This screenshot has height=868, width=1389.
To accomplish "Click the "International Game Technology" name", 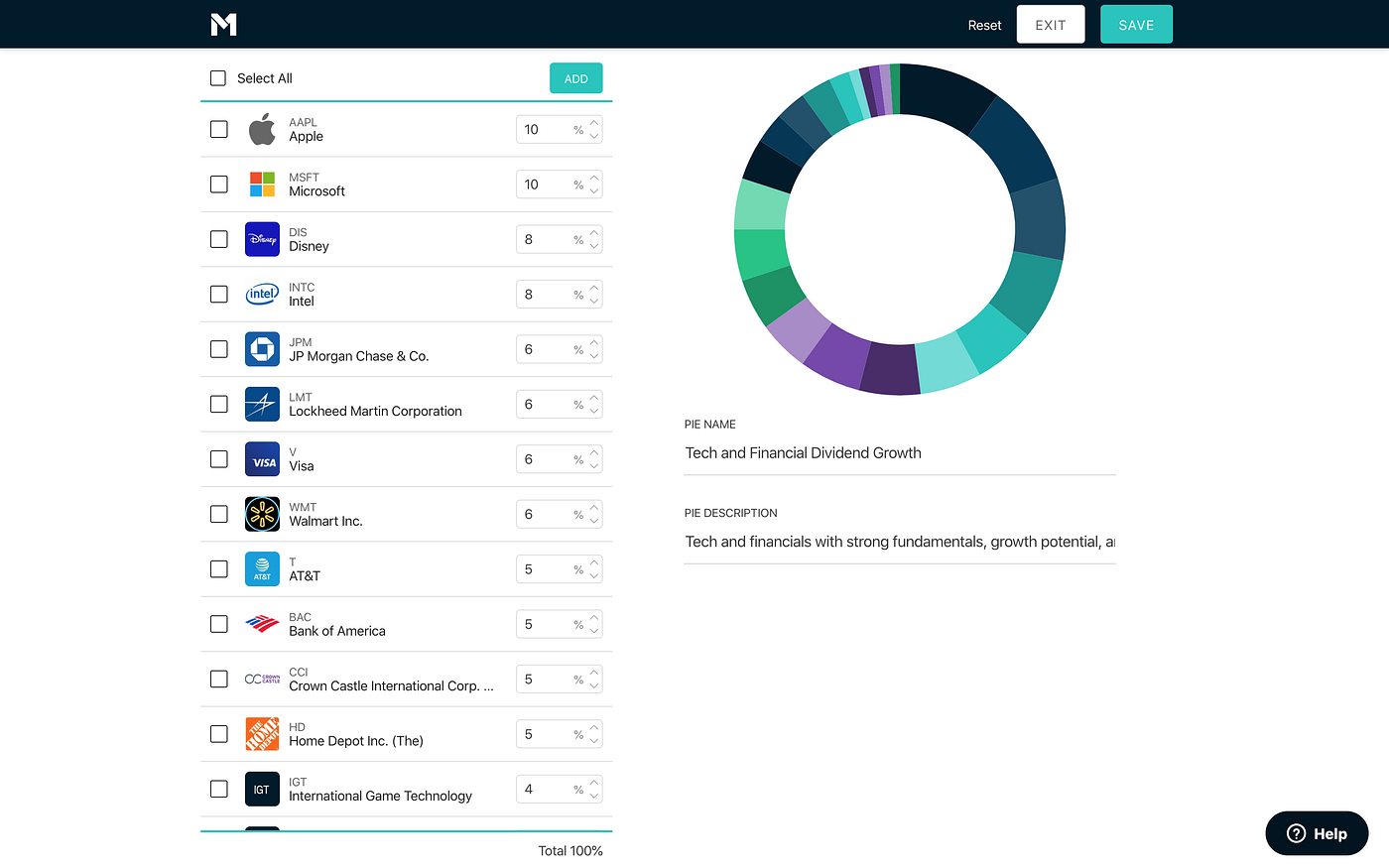I will pos(380,796).
